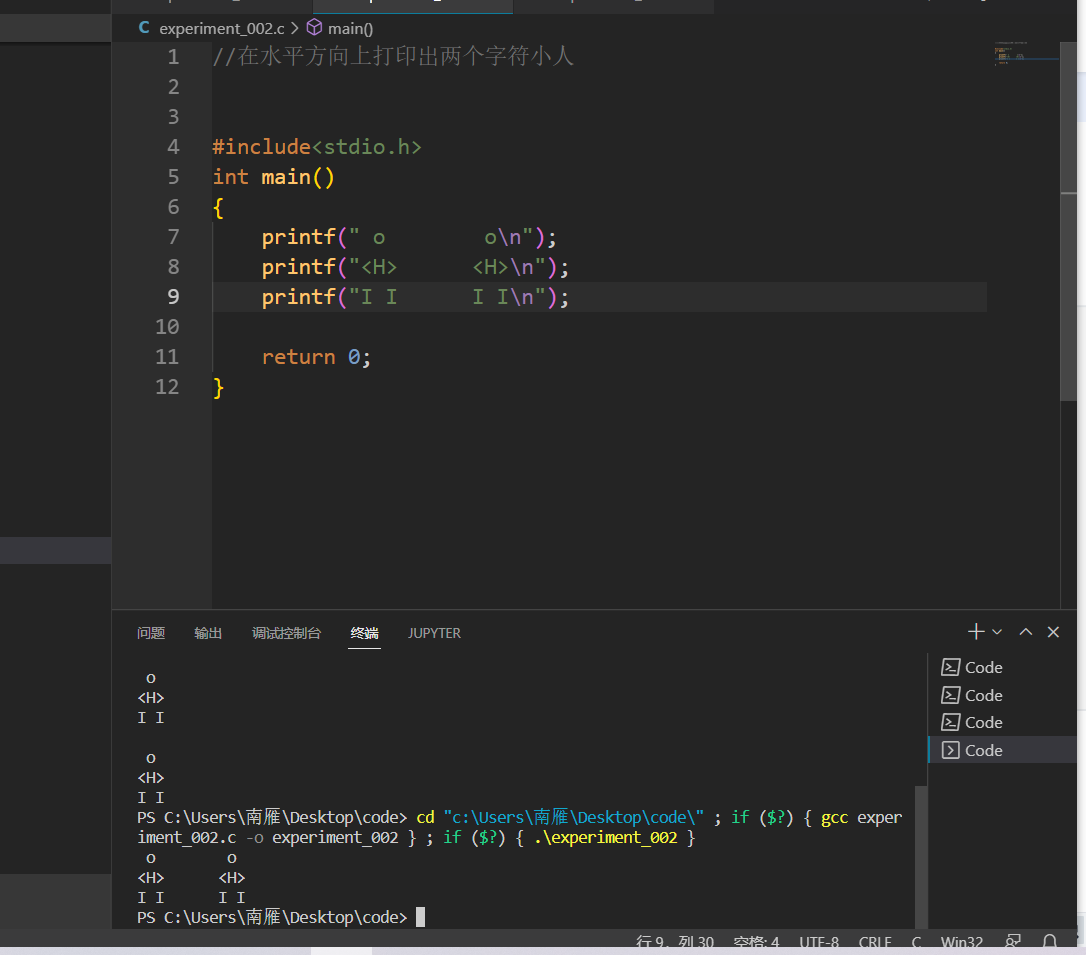Click the closing brace on line 12
Image resolution: width=1086 pixels, height=955 pixels.
point(218,387)
